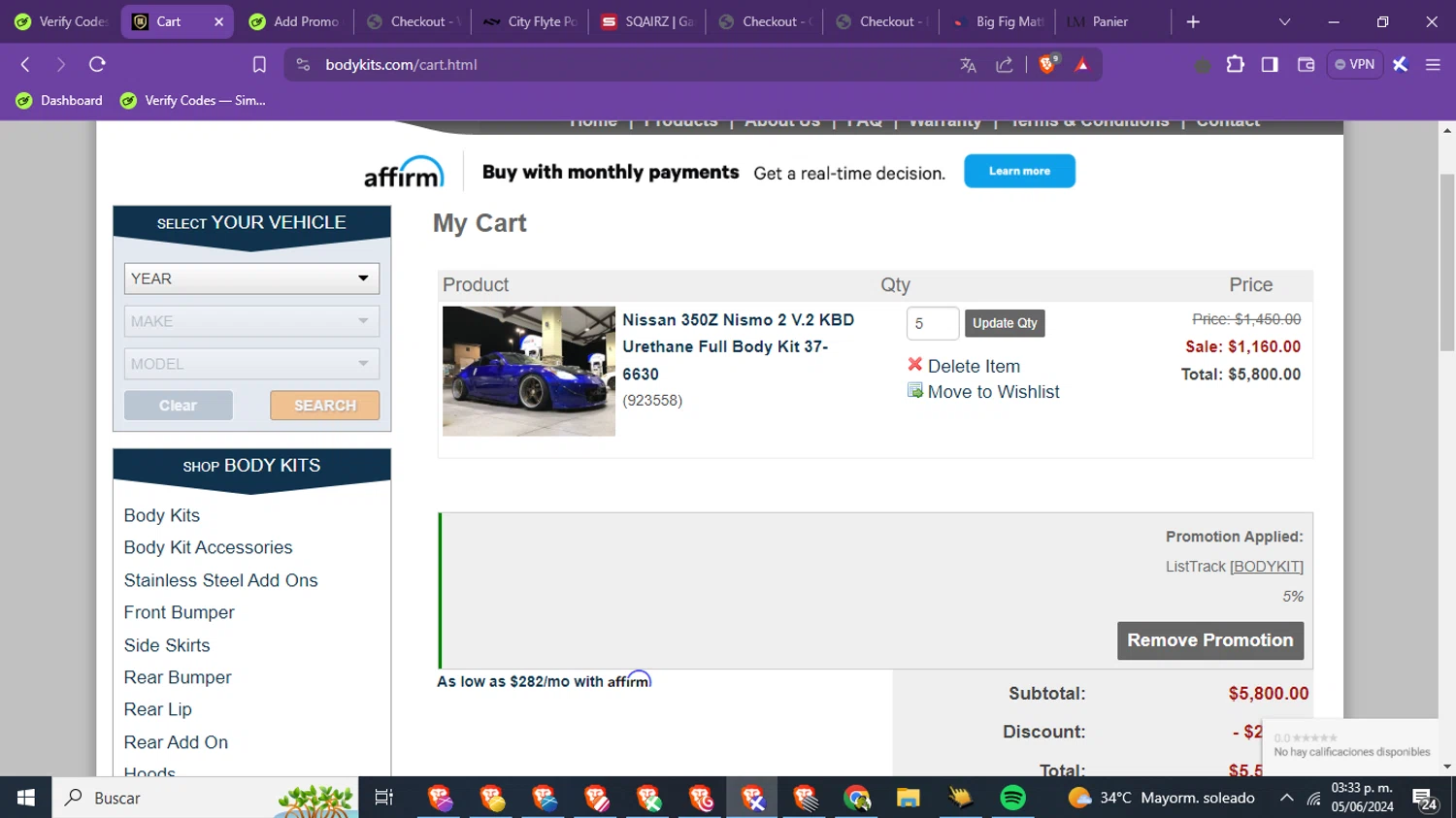Open Brave Rewards triangle icon
The width and height of the screenshot is (1456, 818).
click(x=1082, y=65)
